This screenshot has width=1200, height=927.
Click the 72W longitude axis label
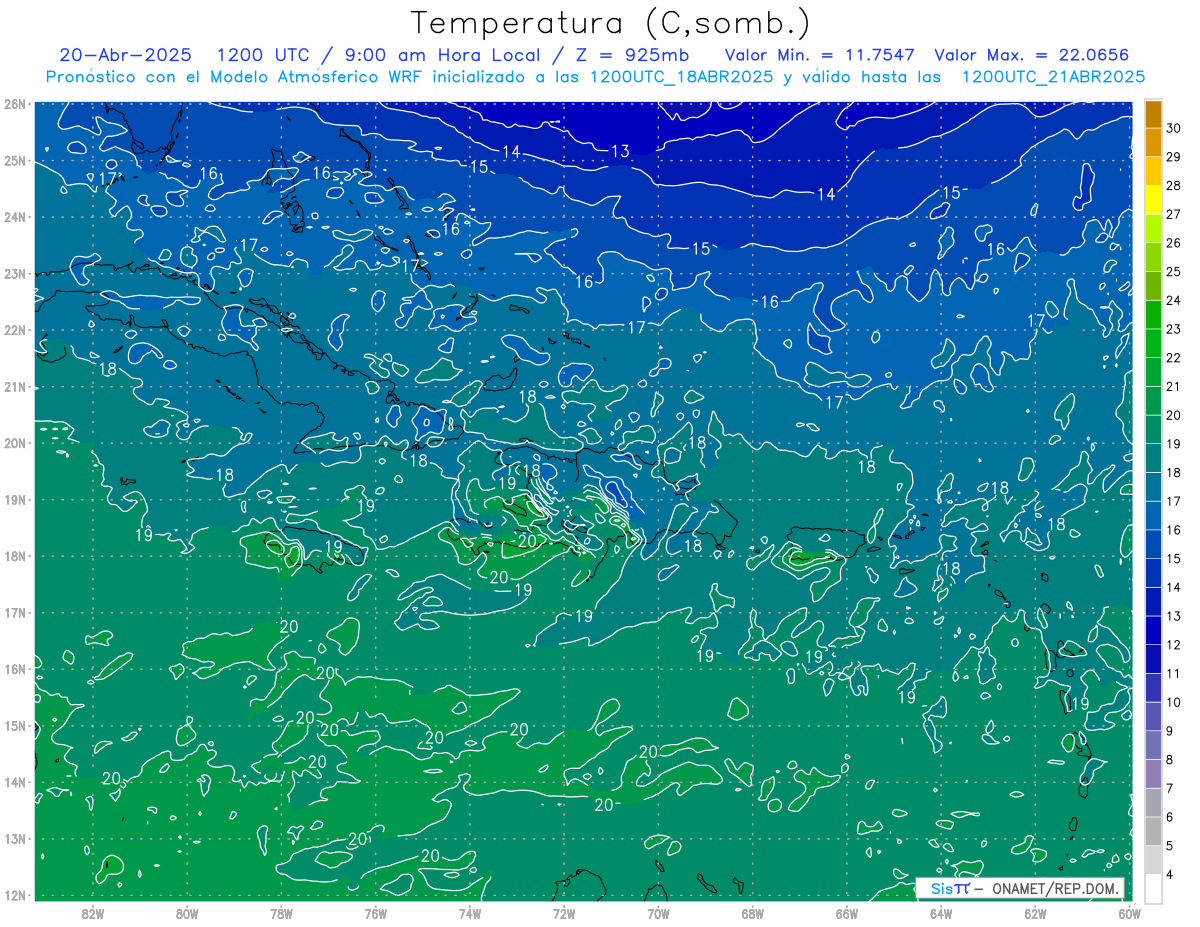[x=564, y=914]
